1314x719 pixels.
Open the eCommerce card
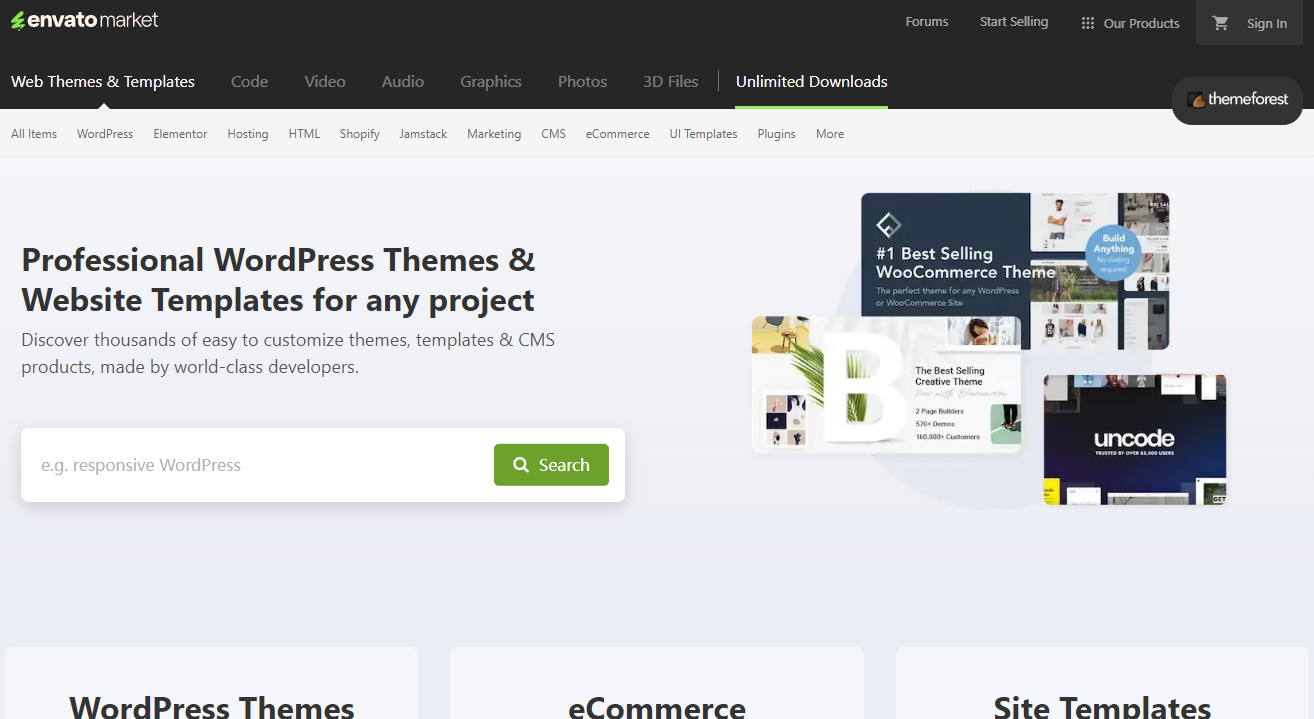coord(657,683)
